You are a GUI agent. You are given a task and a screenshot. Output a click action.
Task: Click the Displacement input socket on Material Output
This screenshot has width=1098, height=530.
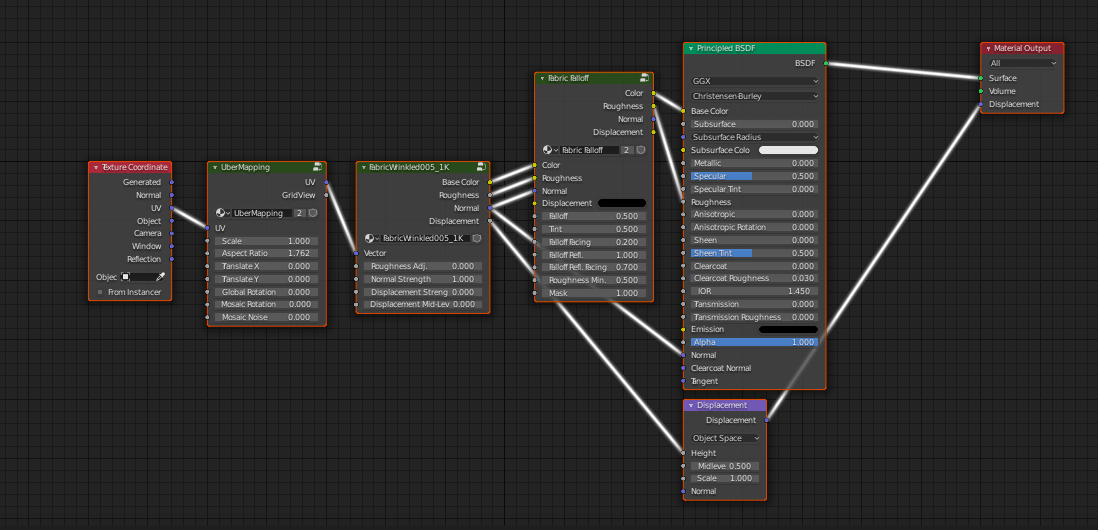click(981, 104)
